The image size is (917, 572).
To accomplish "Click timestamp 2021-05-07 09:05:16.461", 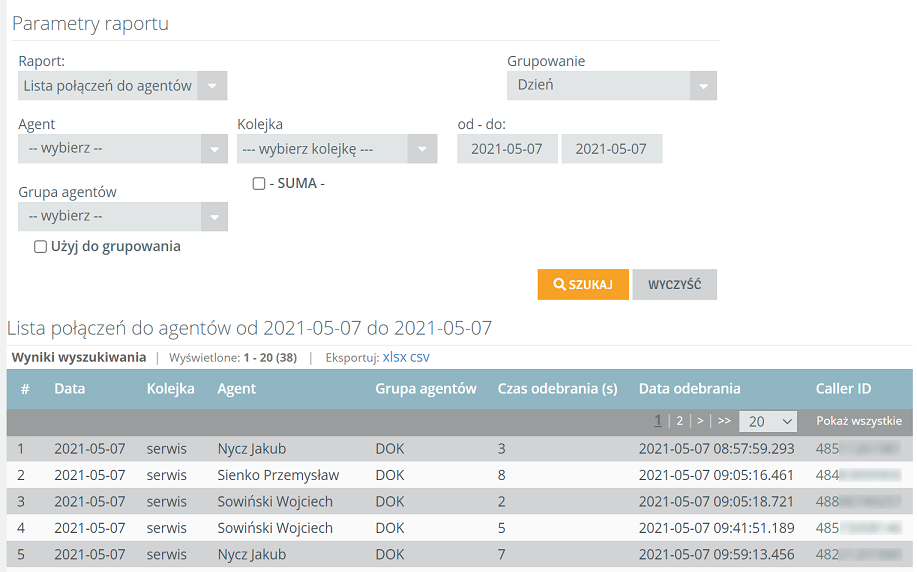I will pyautogui.click(x=716, y=475).
